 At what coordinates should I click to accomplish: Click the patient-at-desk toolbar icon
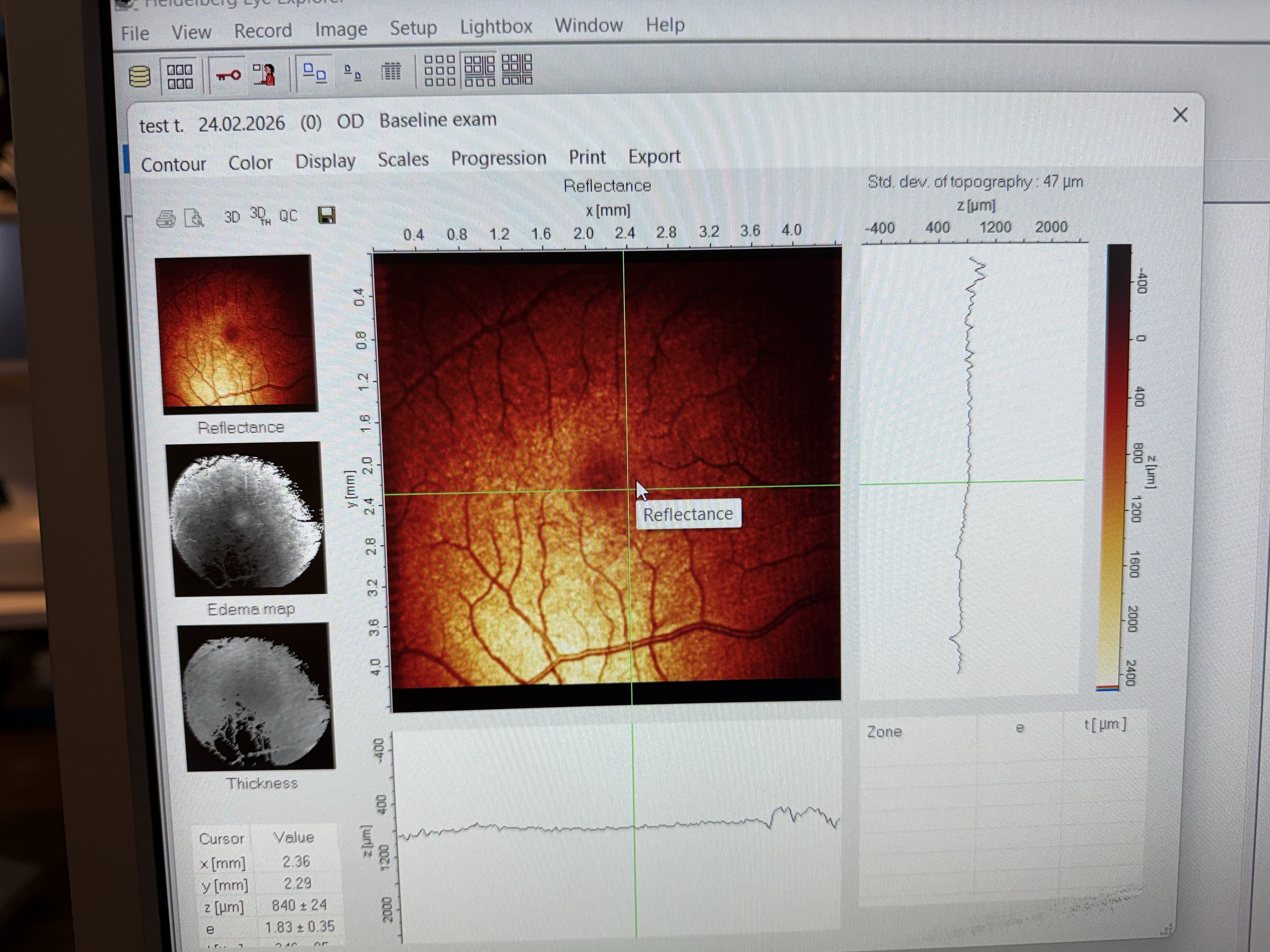tap(265, 75)
